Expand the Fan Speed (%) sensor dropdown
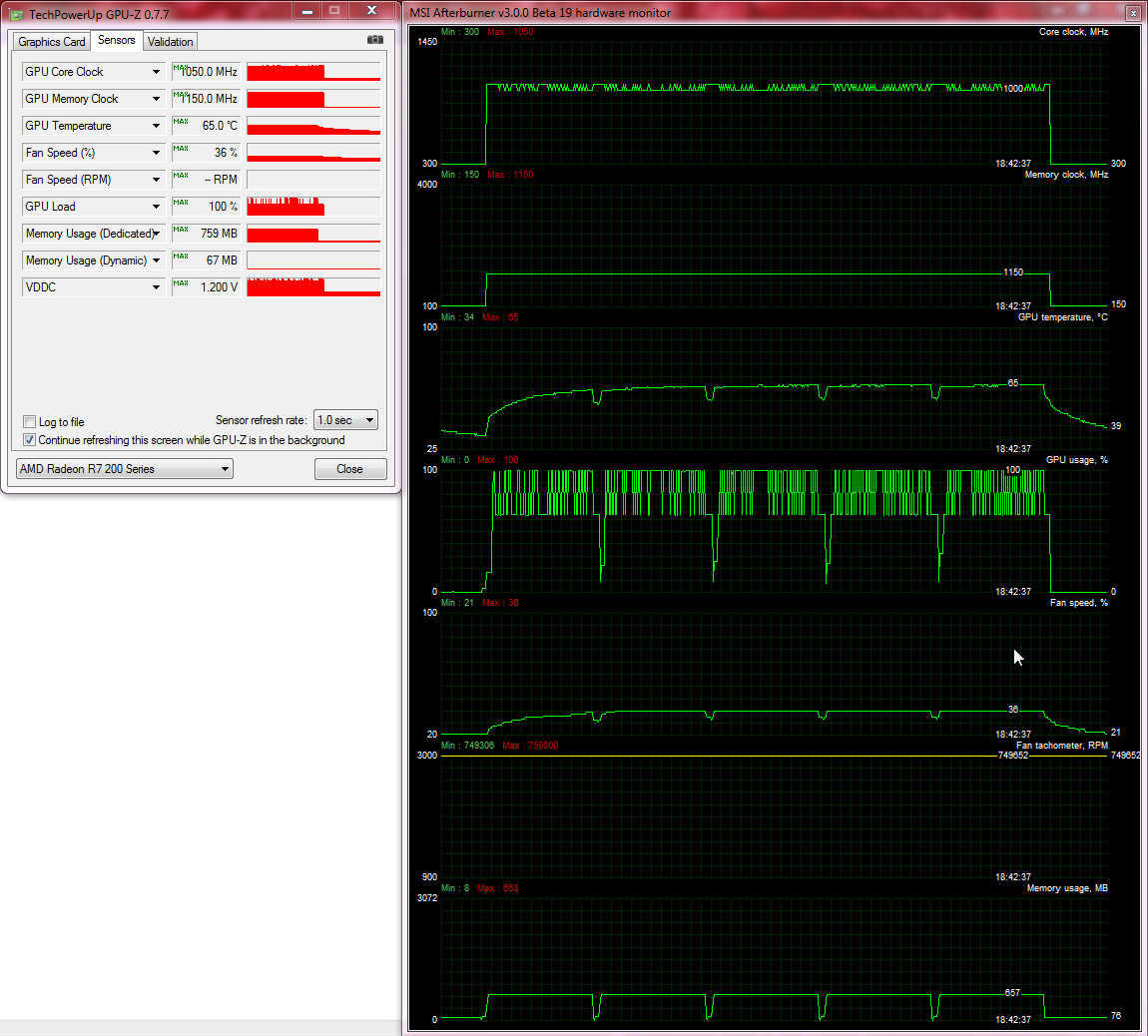Image resolution: width=1148 pixels, height=1036 pixels. [156, 153]
